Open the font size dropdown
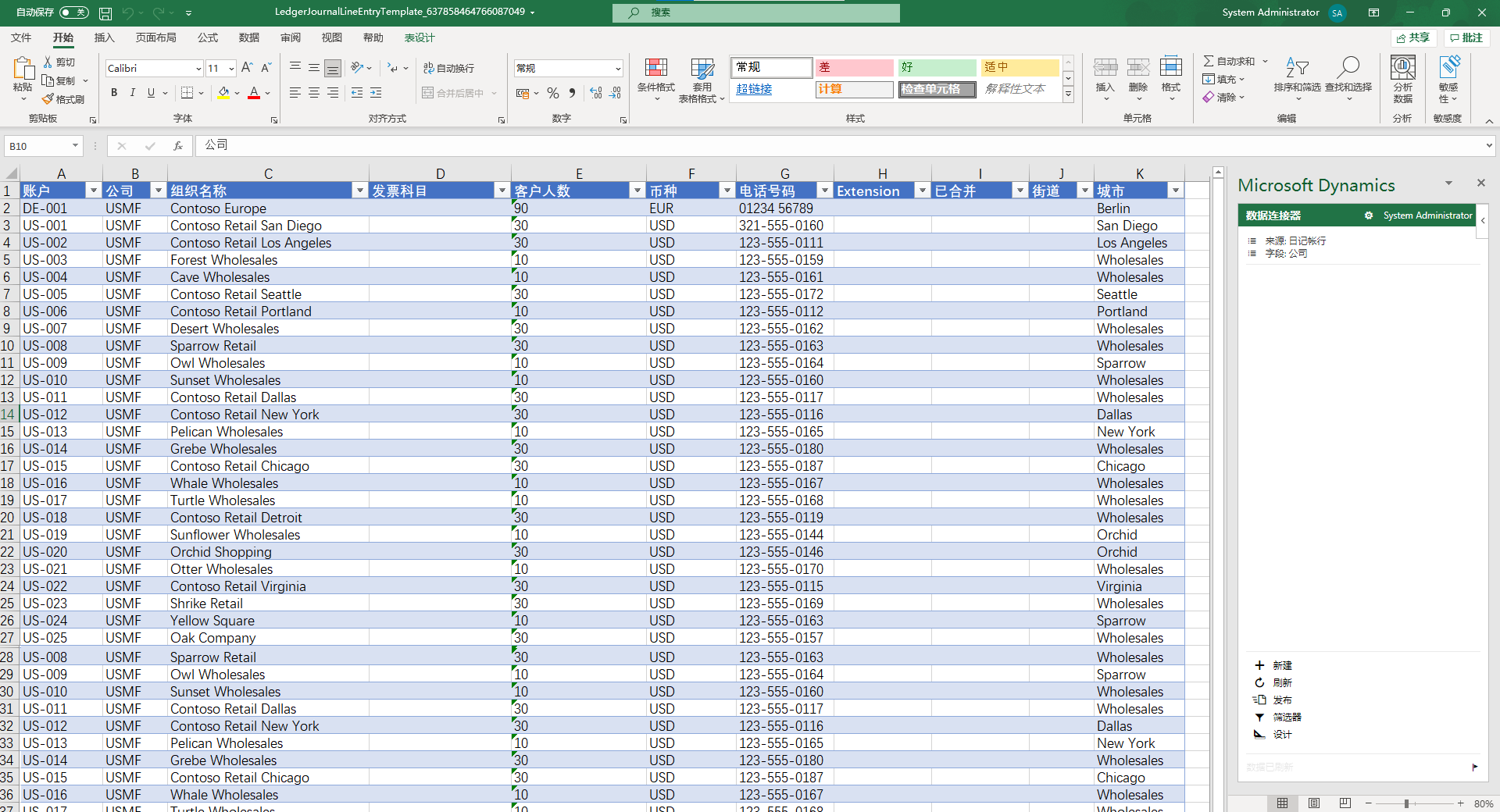 (231, 69)
